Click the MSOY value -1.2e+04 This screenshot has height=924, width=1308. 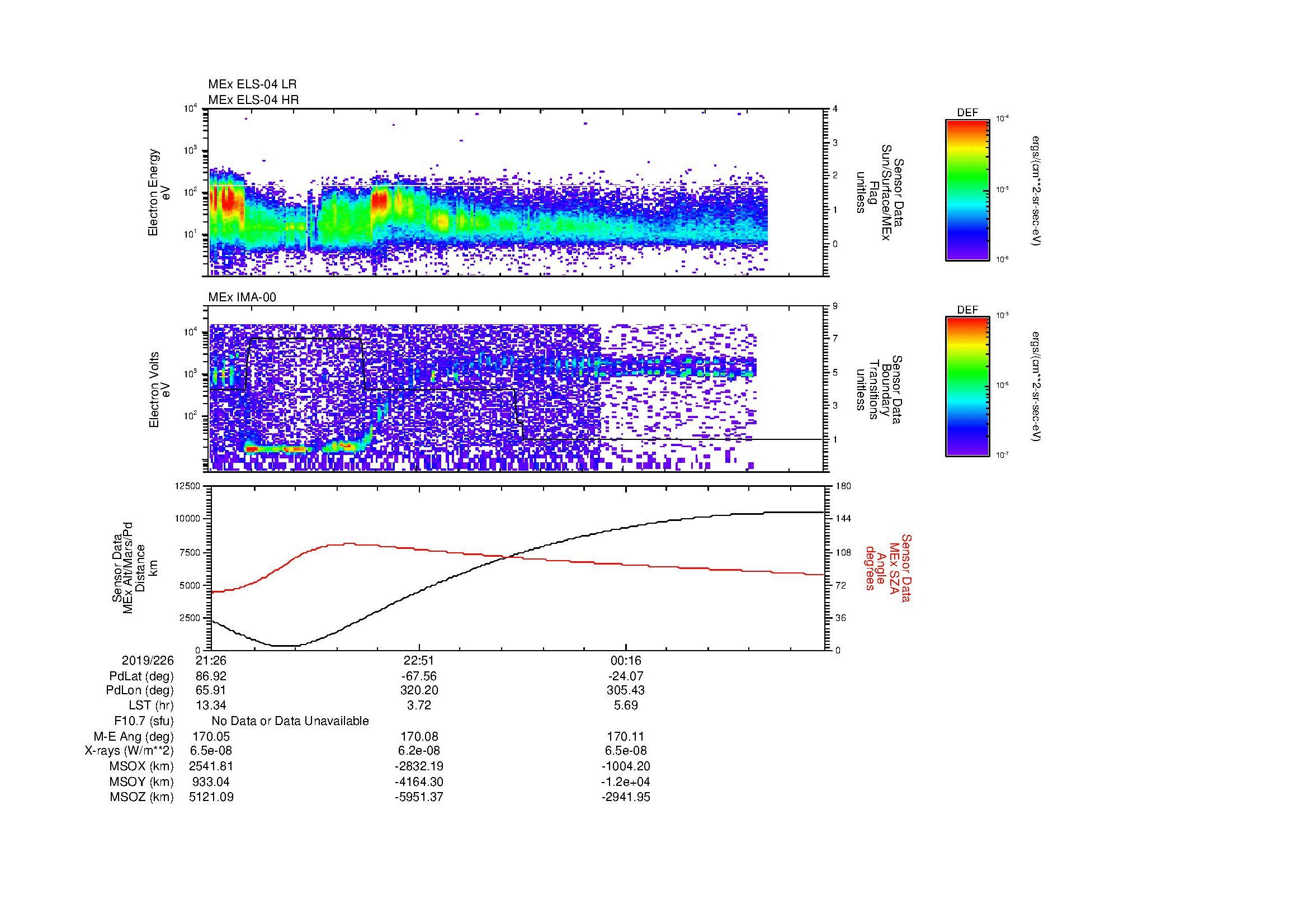[626, 781]
